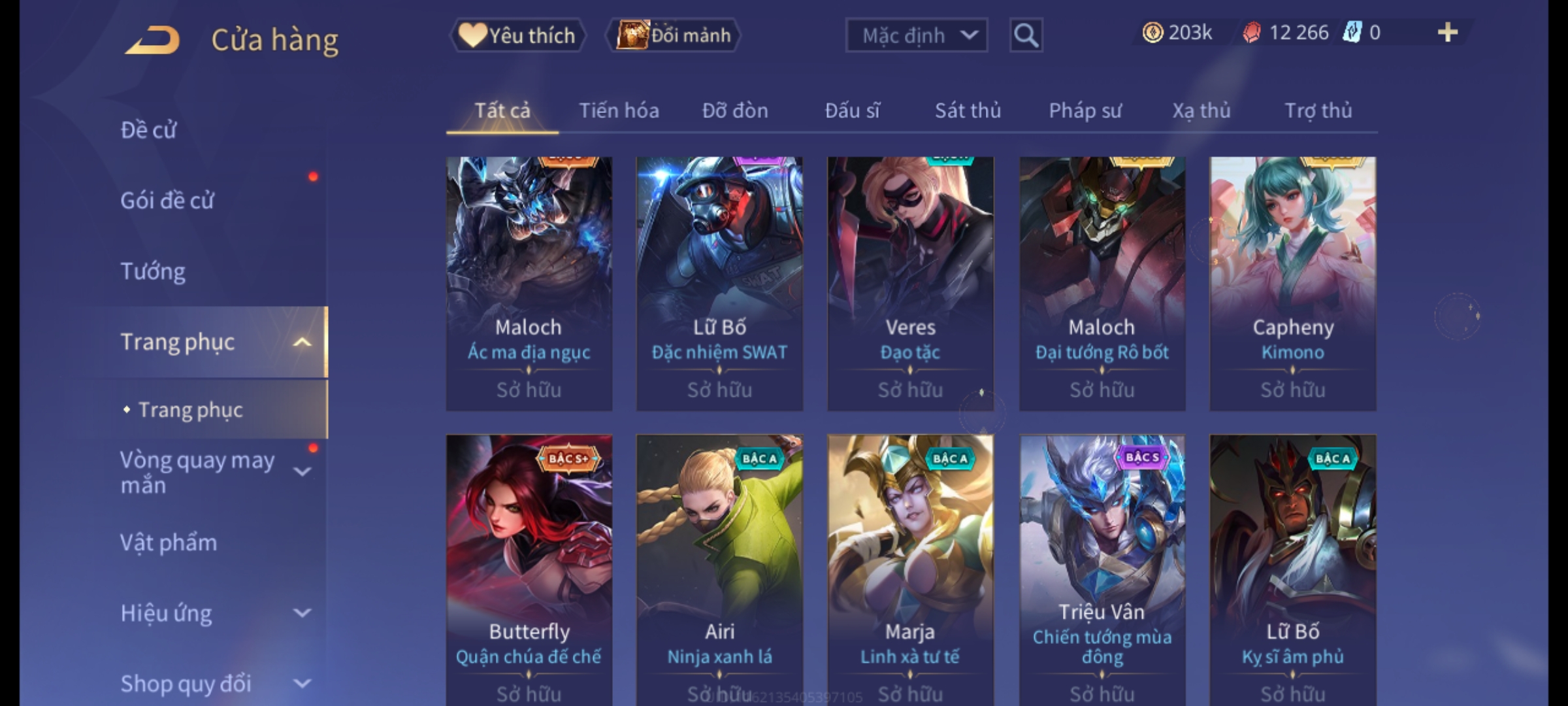Image resolution: width=1568 pixels, height=706 pixels.
Task: Tap the chest icon in Đổi mảnh
Action: pyautogui.click(x=632, y=35)
